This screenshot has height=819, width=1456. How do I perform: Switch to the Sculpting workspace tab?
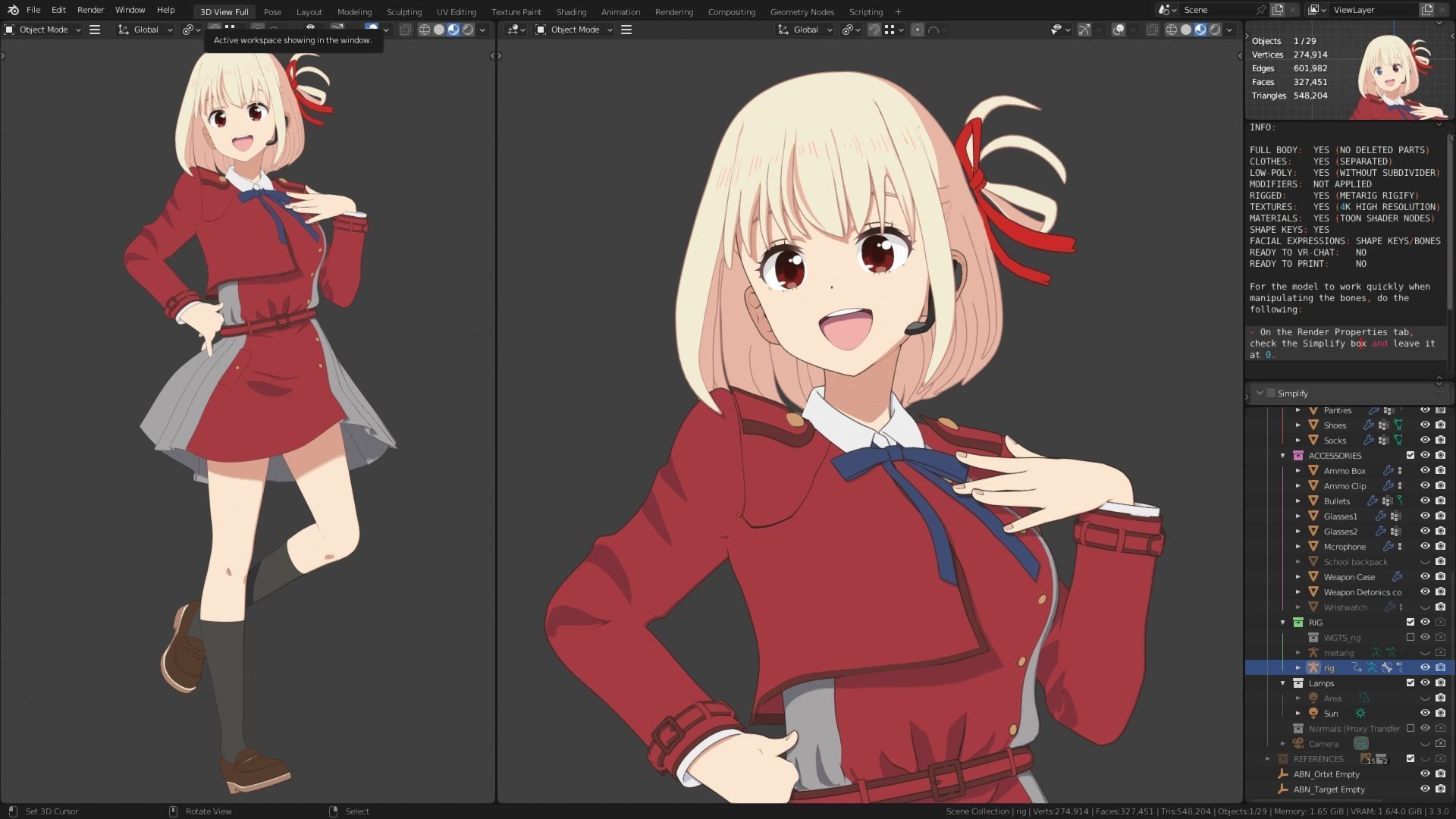click(x=403, y=11)
